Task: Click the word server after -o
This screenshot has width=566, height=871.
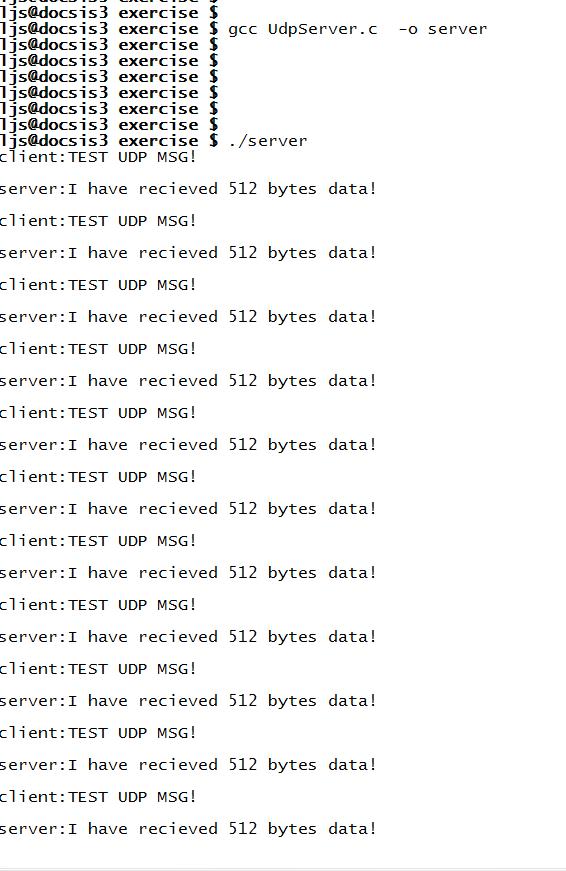Action: [457, 29]
